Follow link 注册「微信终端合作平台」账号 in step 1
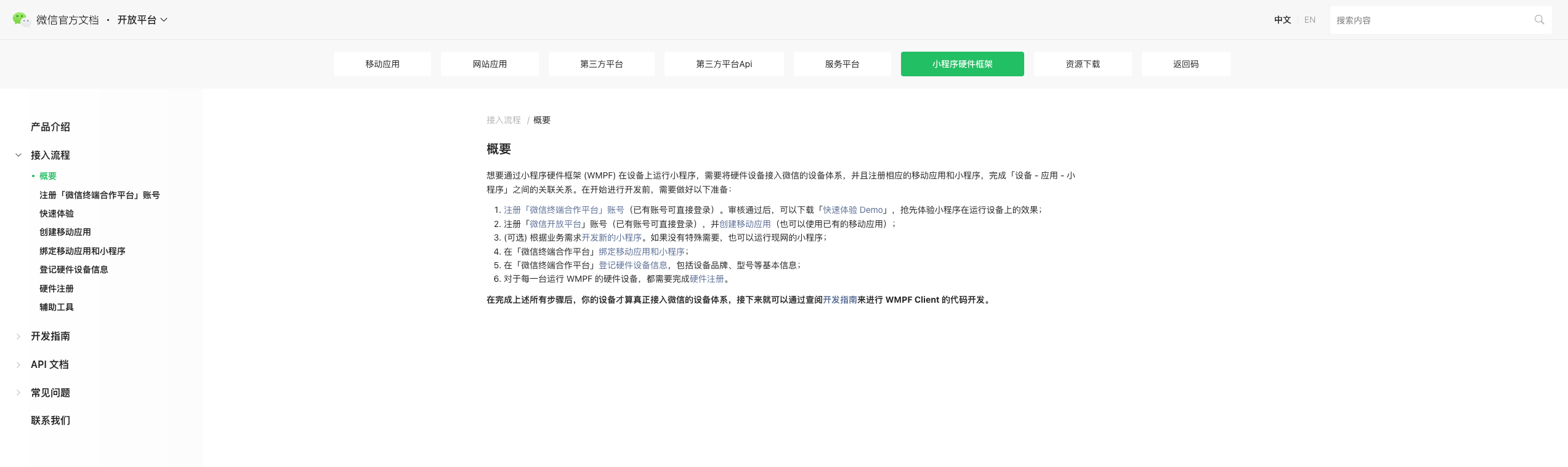The image size is (1568, 467). point(564,210)
